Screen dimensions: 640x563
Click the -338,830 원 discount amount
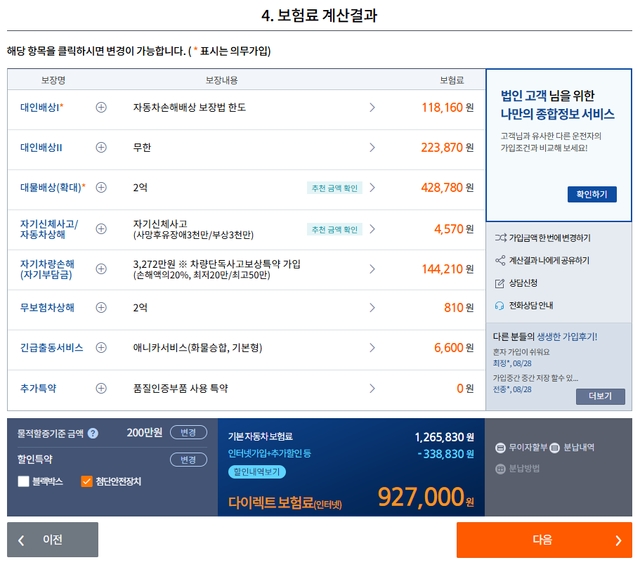click(446, 454)
